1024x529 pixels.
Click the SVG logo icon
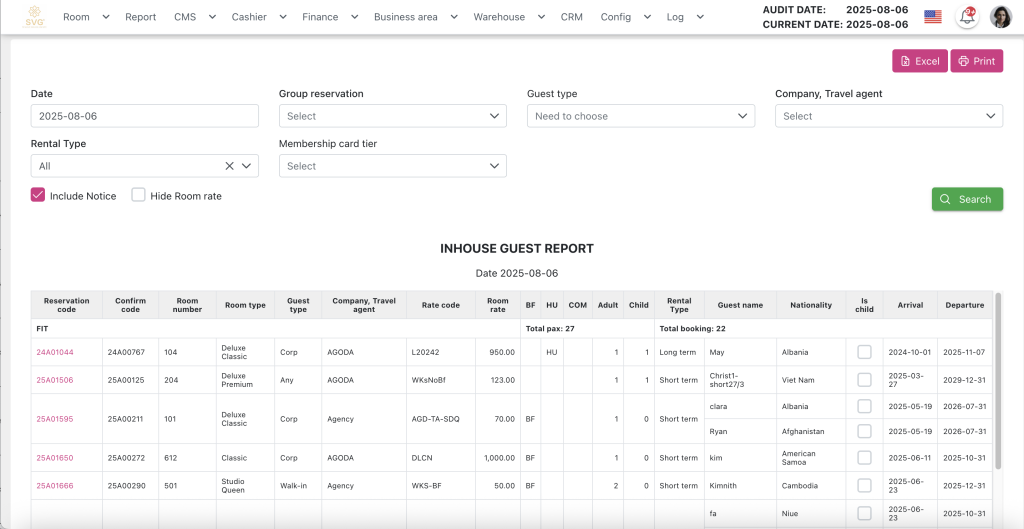point(35,16)
